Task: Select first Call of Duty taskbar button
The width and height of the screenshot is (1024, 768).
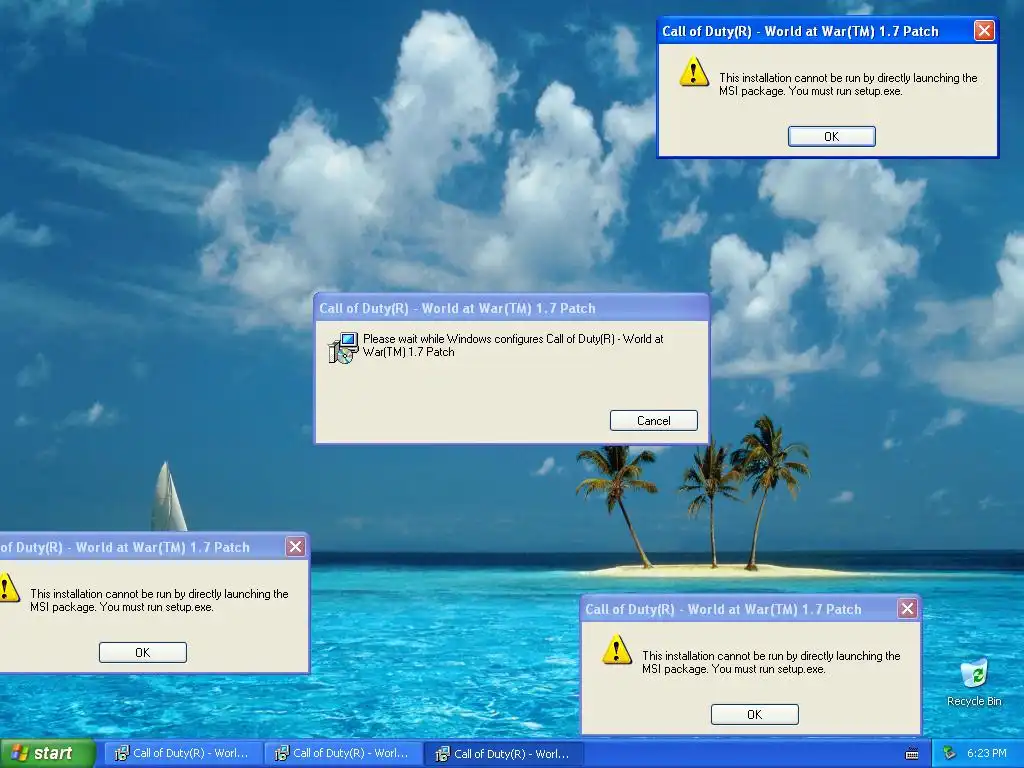Action: 184,754
